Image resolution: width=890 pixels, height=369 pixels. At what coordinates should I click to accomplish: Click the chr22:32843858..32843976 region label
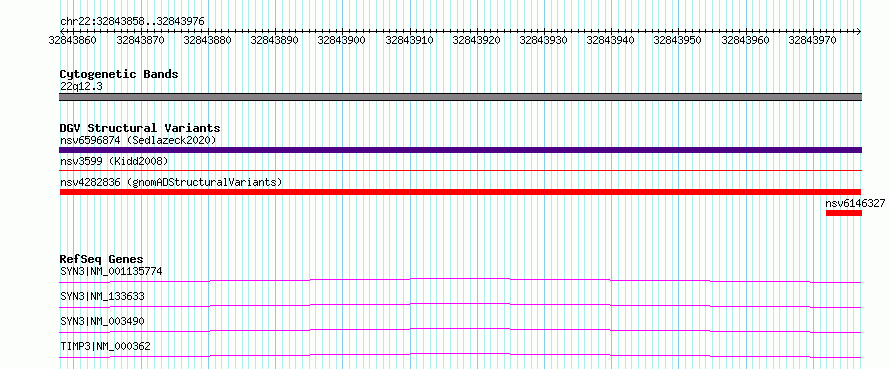(132, 21)
